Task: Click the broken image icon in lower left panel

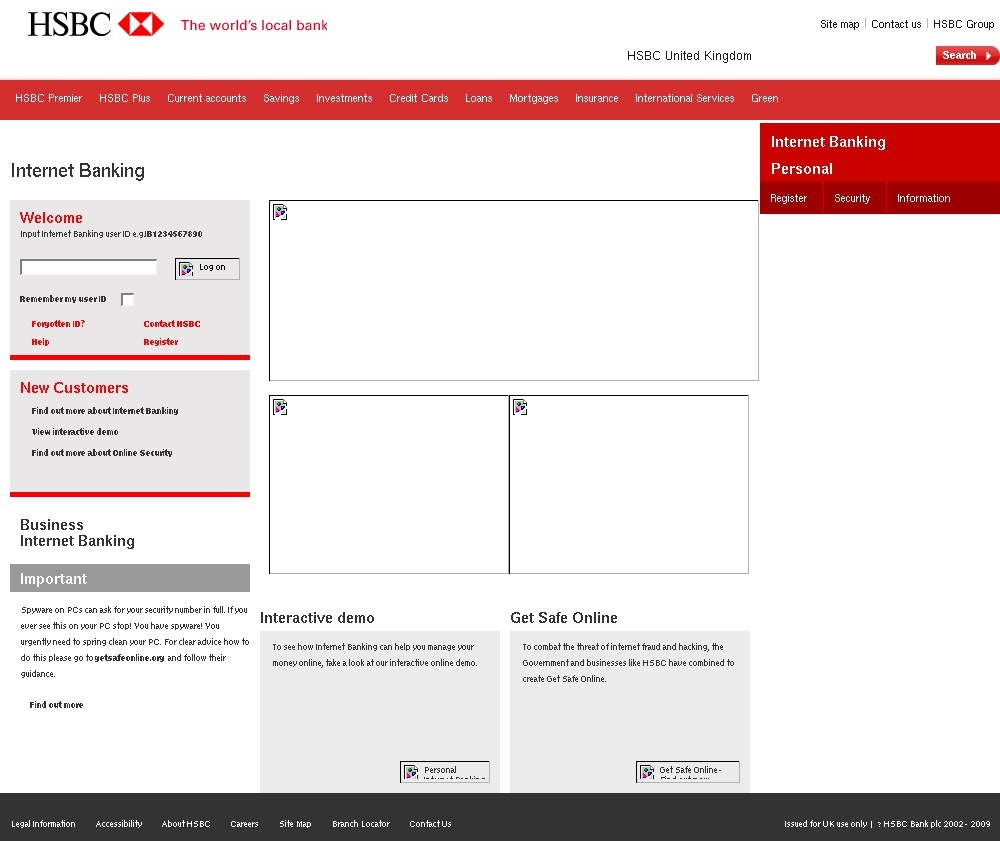Action: coord(281,407)
